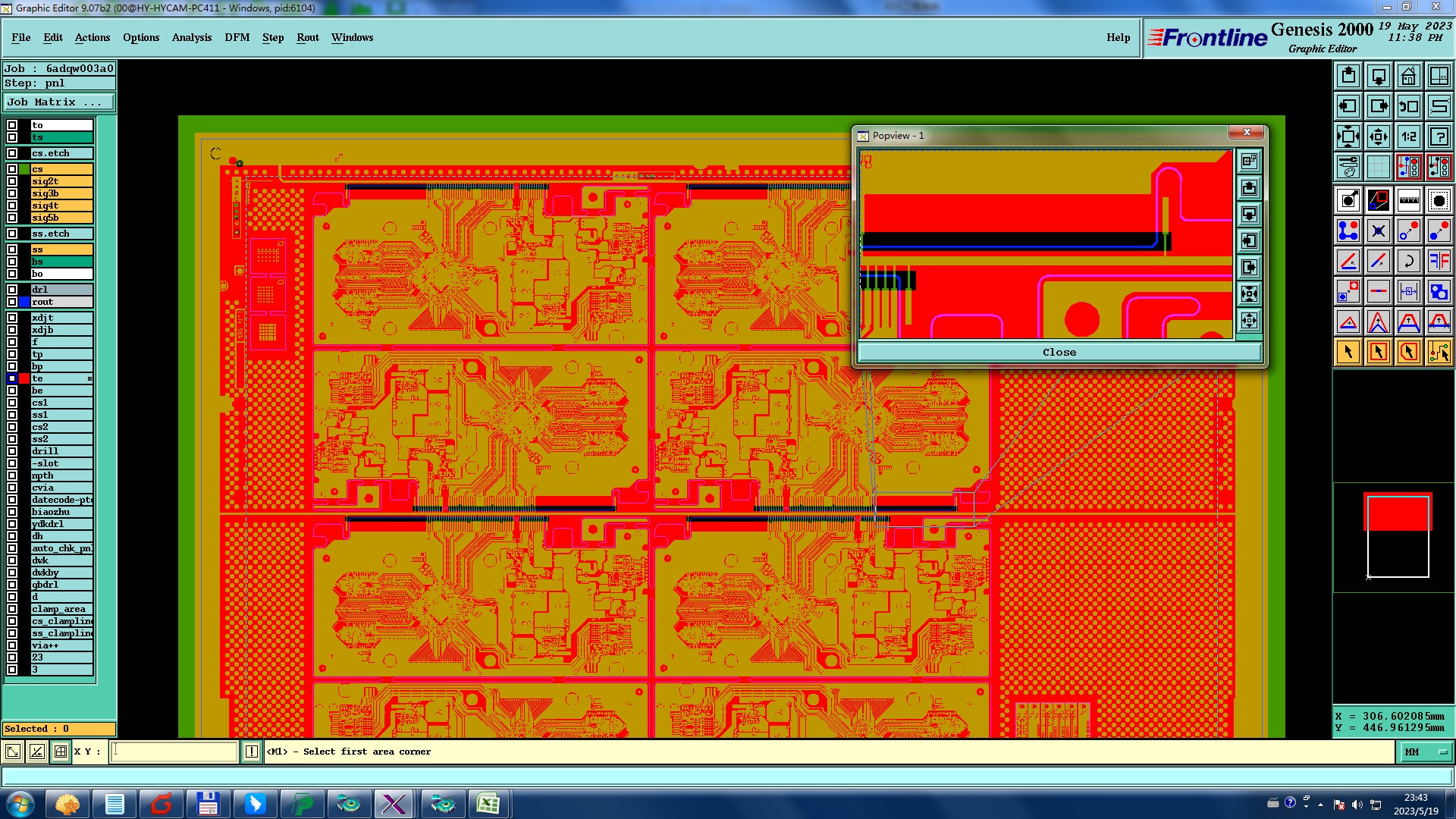
Task: Click the X Y coordinate input field
Action: coord(174,752)
